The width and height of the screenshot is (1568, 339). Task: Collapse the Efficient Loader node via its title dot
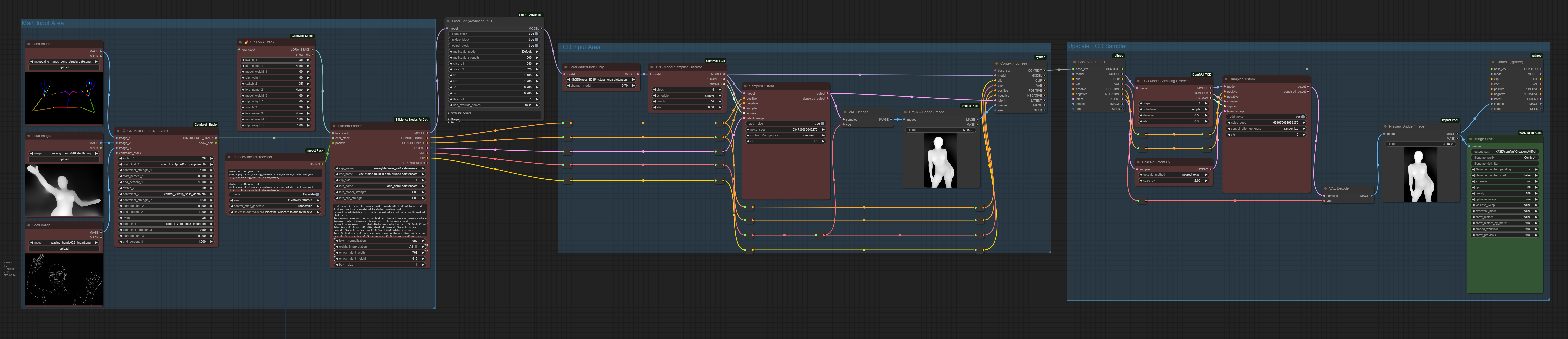pyautogui.click(x=334, y=126)
